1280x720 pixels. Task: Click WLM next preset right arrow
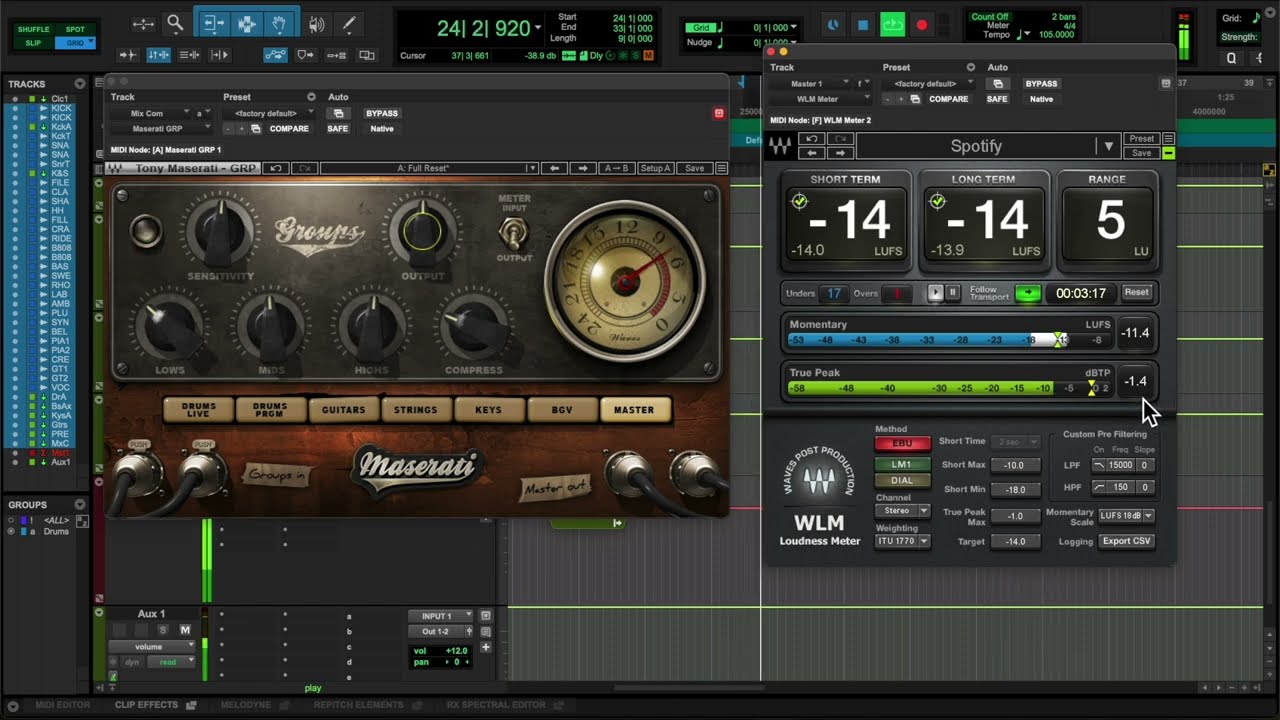tap(838, 153)
